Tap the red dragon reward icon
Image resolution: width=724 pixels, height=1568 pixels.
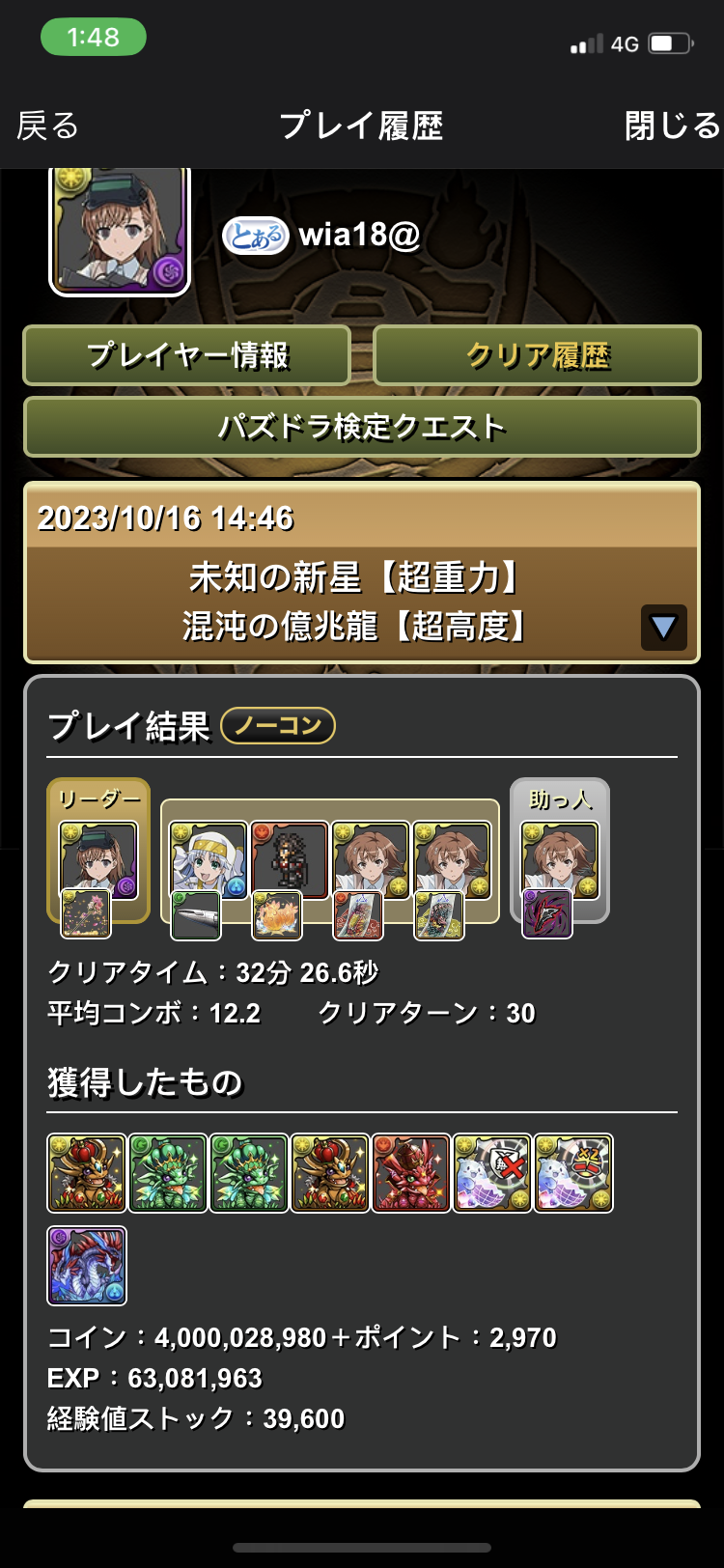tap(411, 1173)
